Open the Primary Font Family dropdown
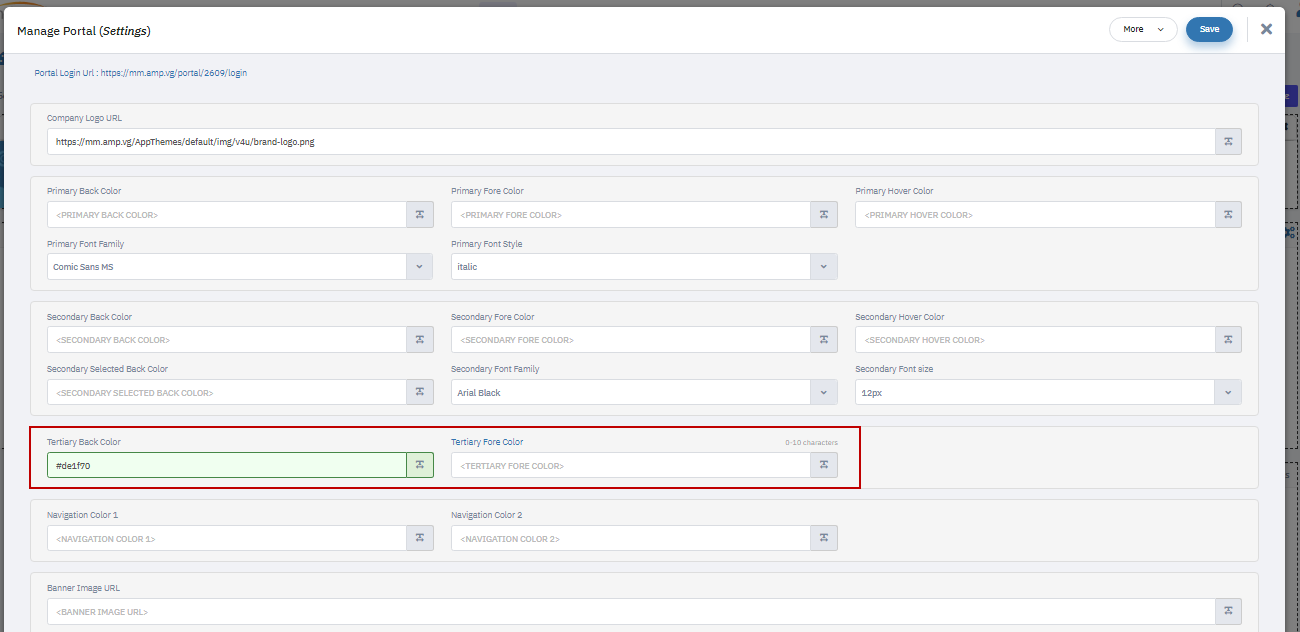 tap(420, 267)
